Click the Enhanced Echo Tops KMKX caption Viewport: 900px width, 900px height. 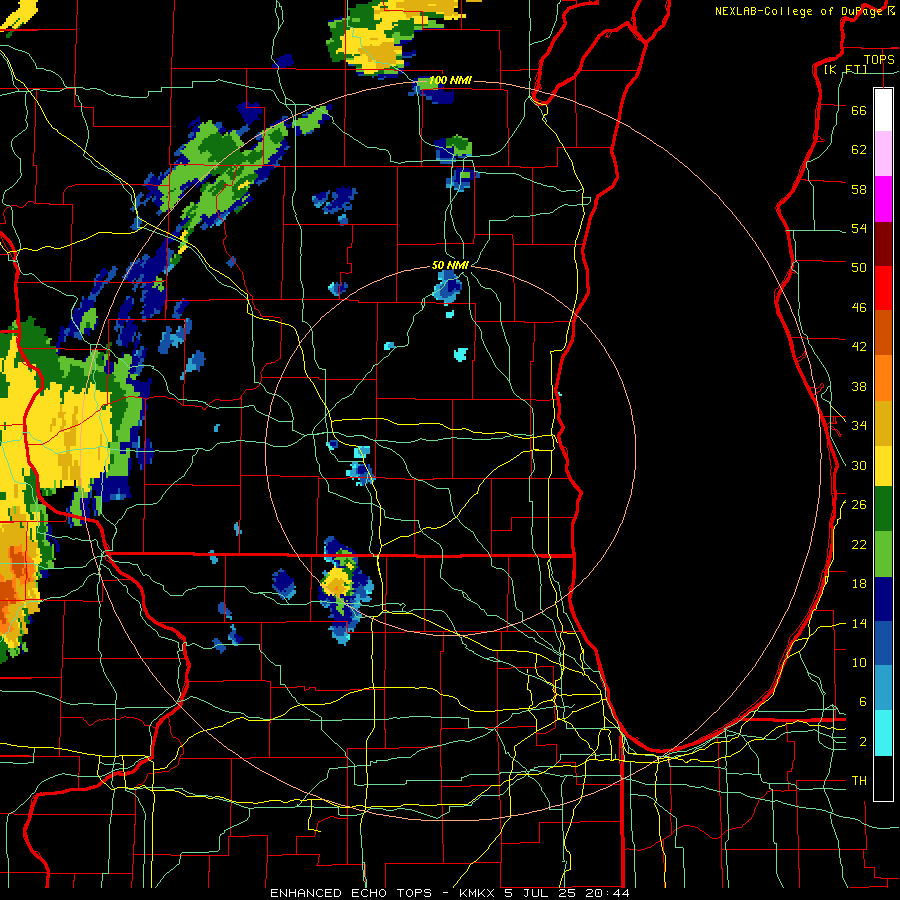450,893
